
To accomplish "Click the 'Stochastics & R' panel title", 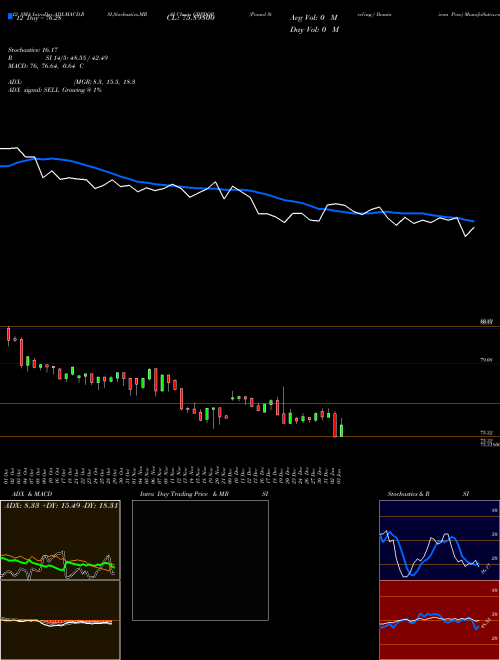I will click(408, 494).
